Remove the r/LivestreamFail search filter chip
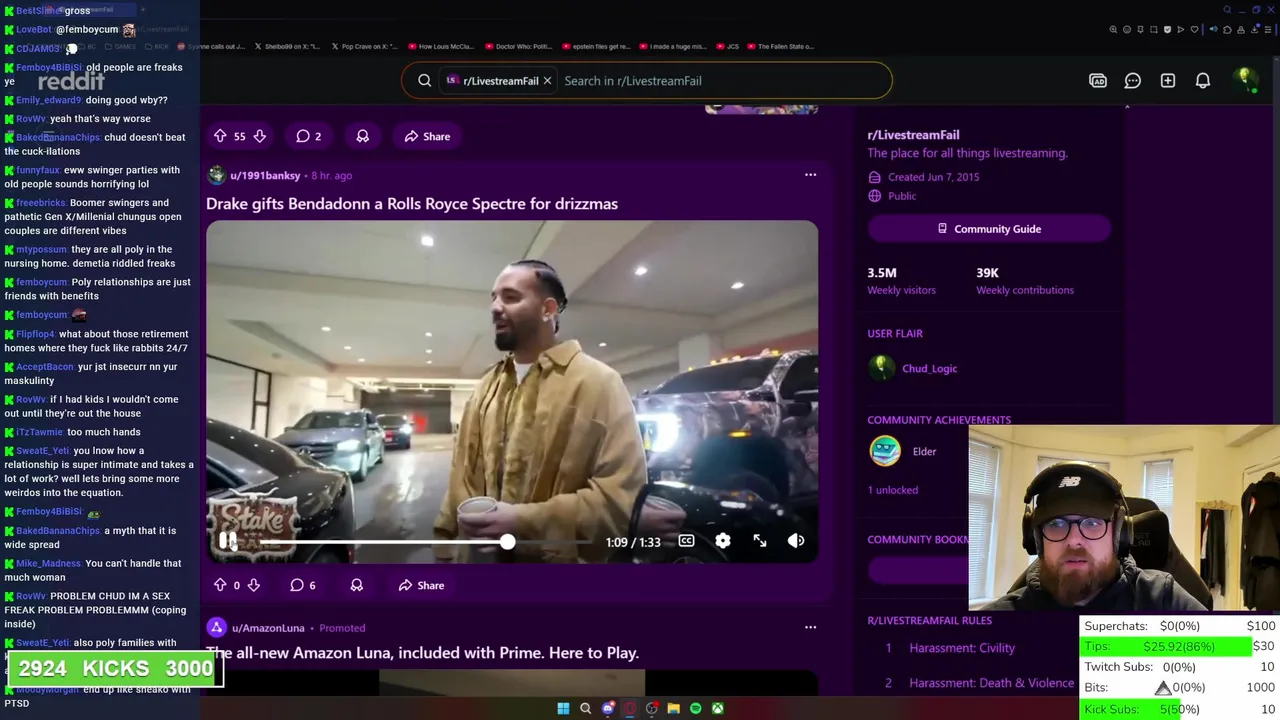The width and height of the screenshot is (1280, 720). [547, 81]
